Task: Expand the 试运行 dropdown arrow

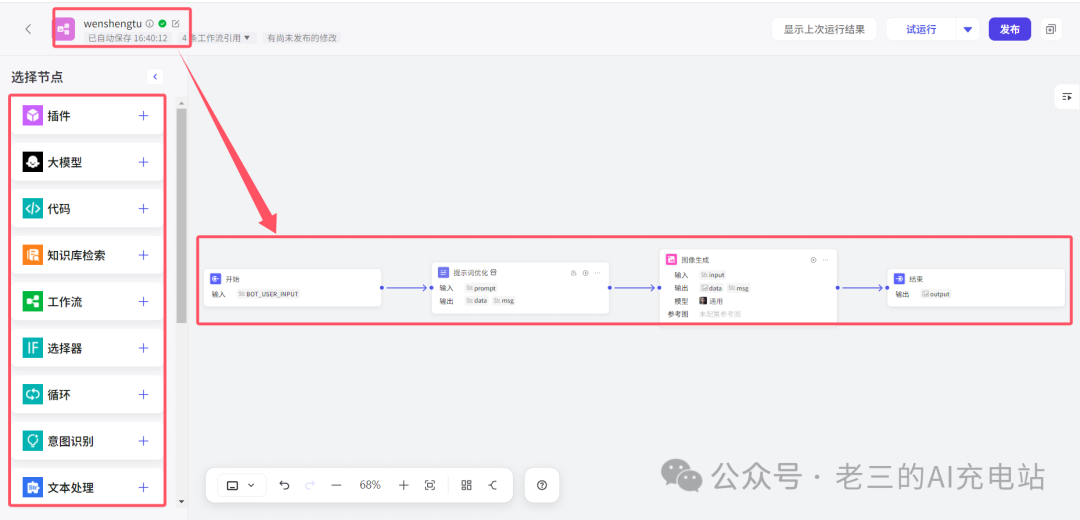Action: tap(967, 29)
